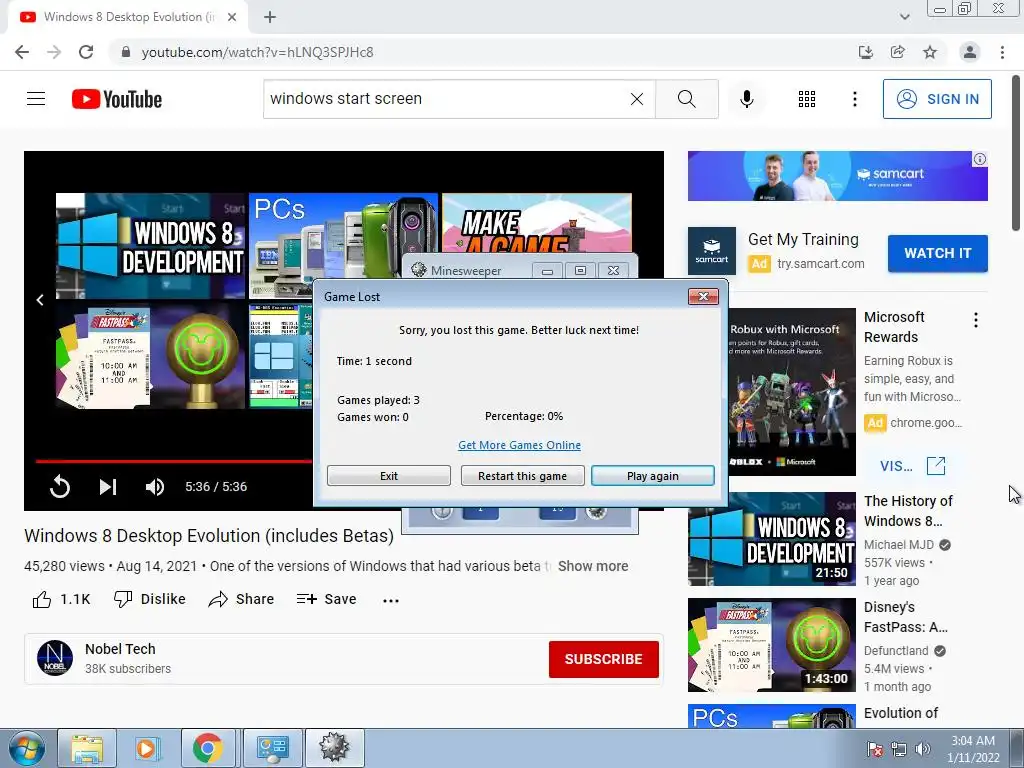
Task: Click the WATCH IT ad button
Action: point(938,253)
